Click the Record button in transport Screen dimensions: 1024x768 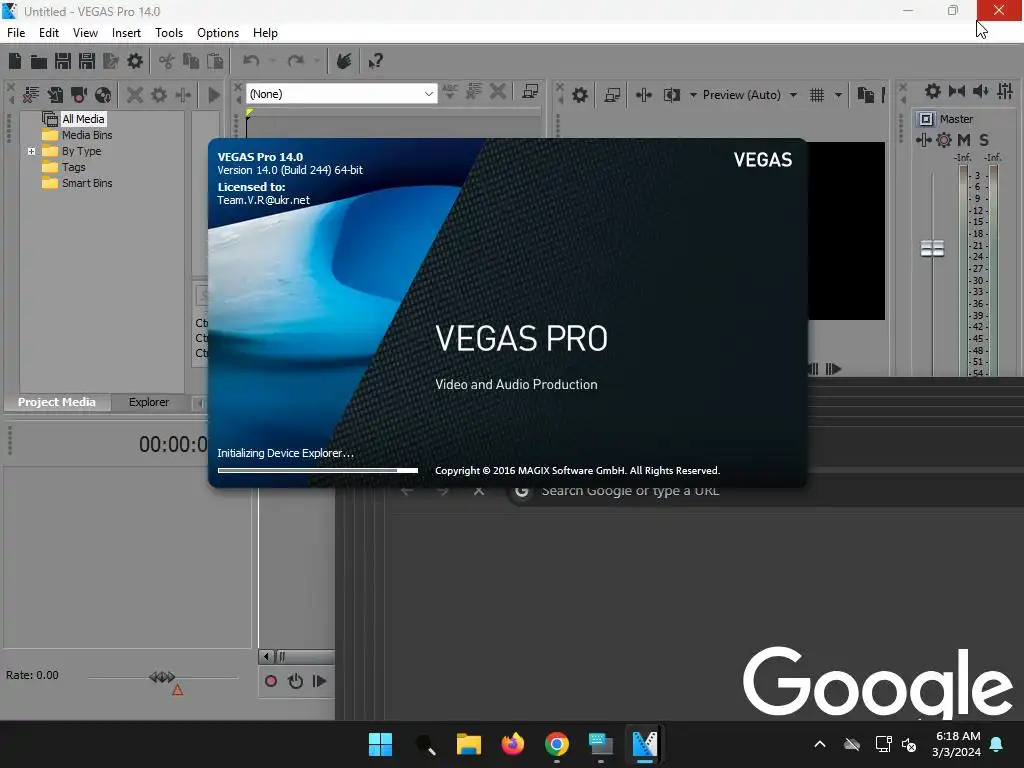[x=270, y=681]
